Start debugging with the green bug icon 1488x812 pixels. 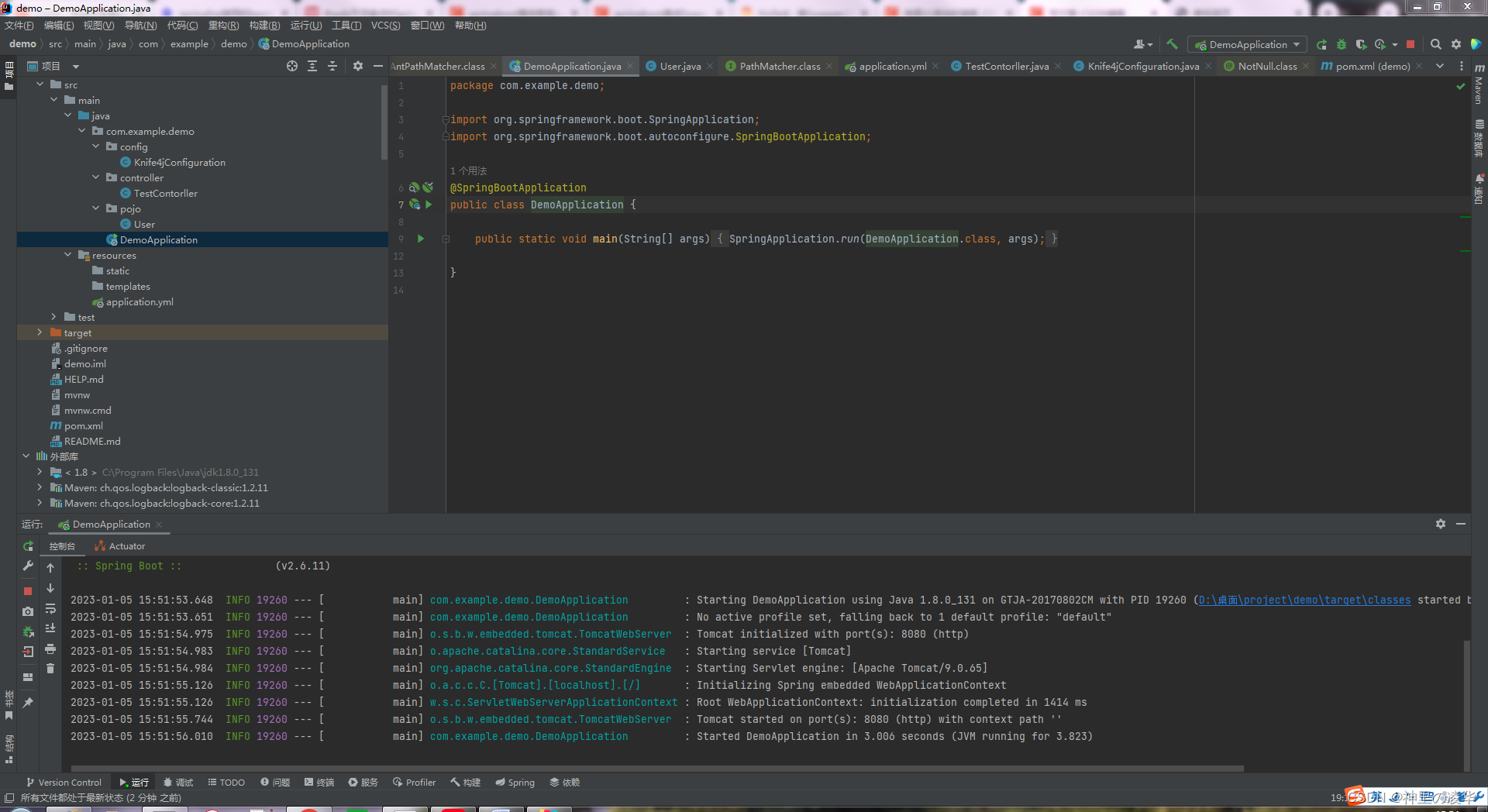click(1342, 44)
